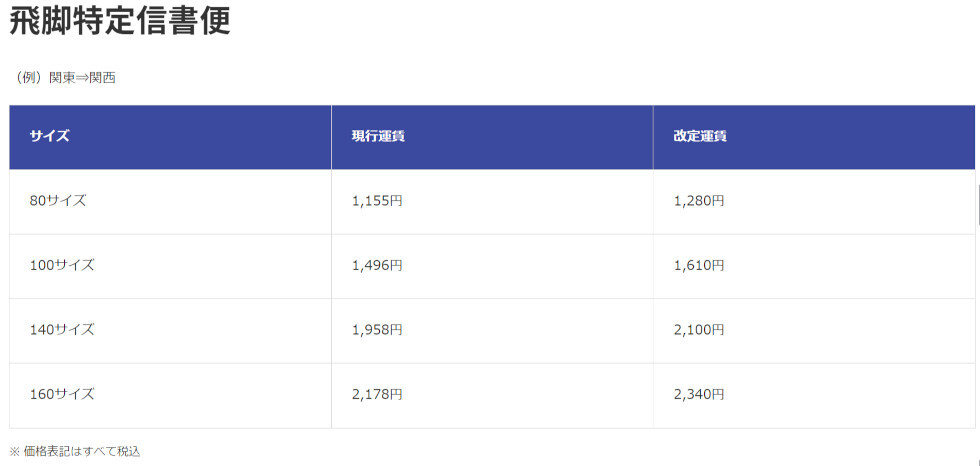This screenshot has height=466, width=980.
Task: Click the 1,155円 current fare cell
Action: pyautogui.click(x=377, y=201)
